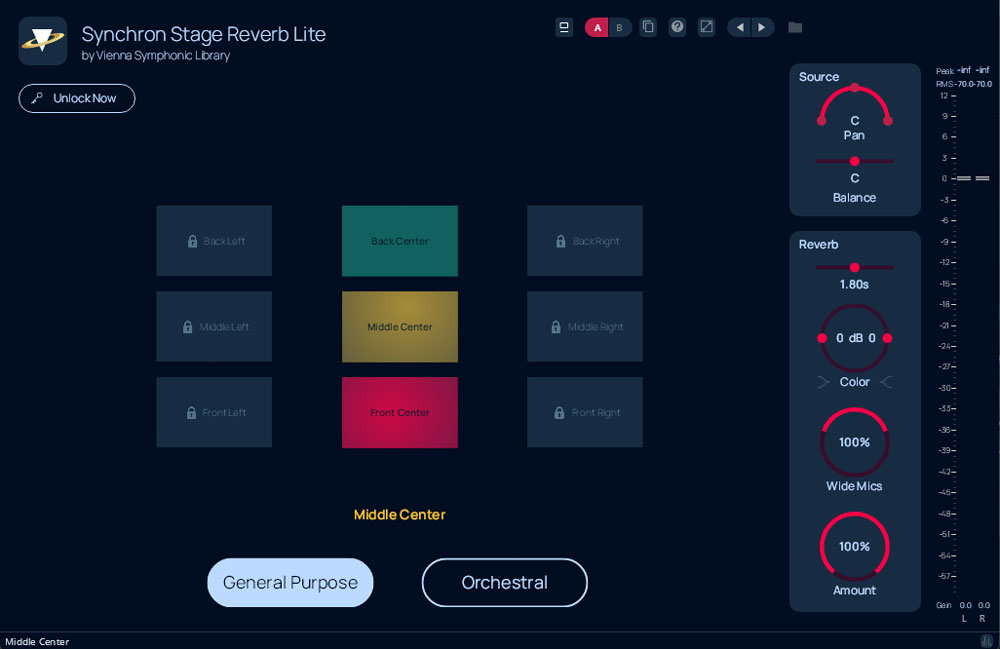The width and height of the screenshot is (1000, 649).
Task: Click the locked Middle Left position
Action: click(214, 326)
